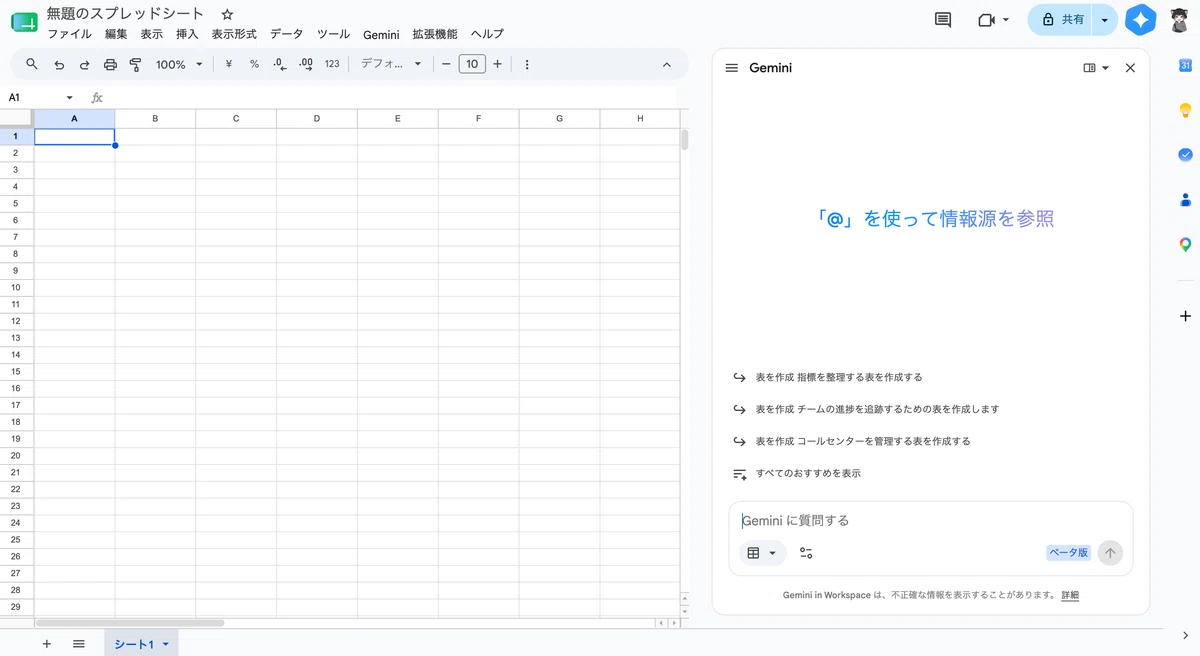Select column D header
This screenshot has width=1200, height=656.
317,119
